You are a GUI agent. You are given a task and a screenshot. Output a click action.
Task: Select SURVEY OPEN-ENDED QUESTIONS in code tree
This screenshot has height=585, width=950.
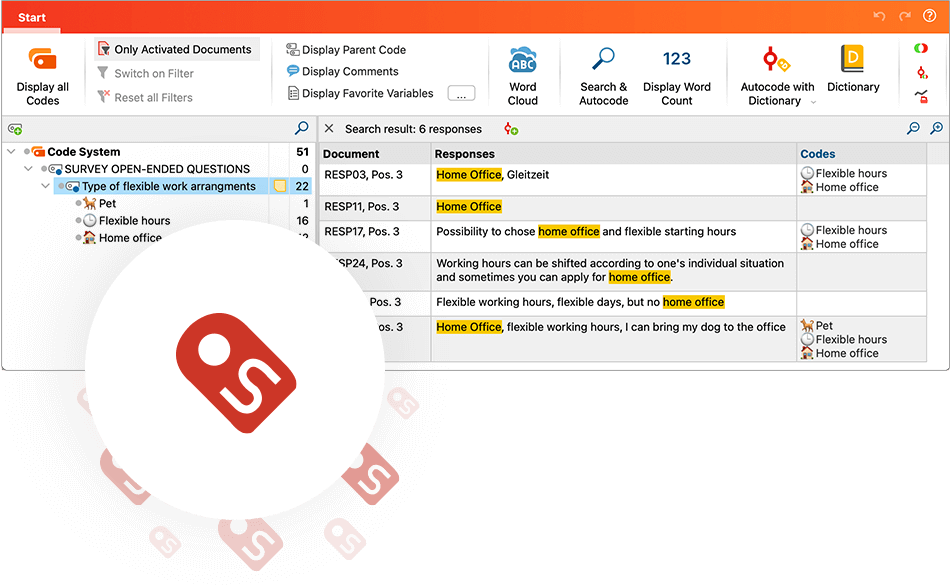(157, 169)
